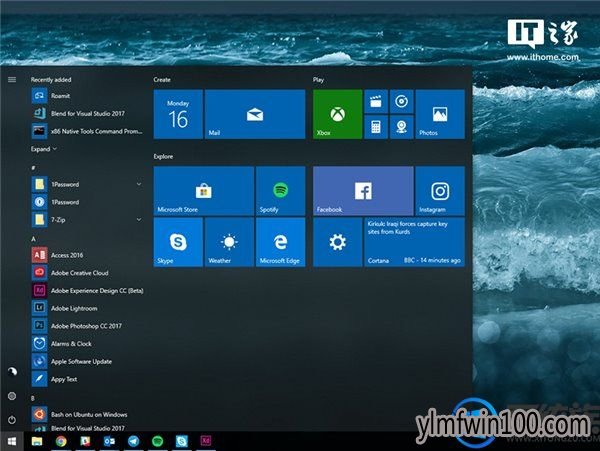This screenshot has width=600, height=451.
Task: Launch Adobe Creative Cloud
Action: point(87,273)
